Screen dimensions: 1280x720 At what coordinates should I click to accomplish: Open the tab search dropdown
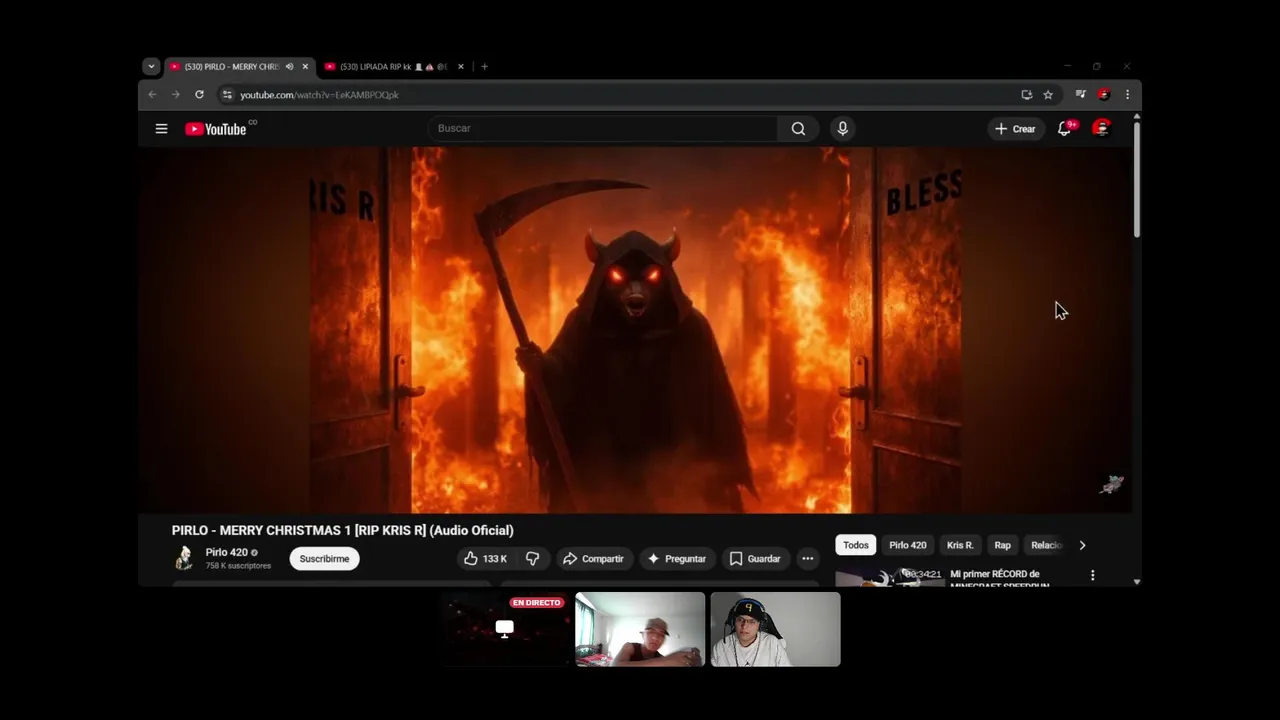151,67
